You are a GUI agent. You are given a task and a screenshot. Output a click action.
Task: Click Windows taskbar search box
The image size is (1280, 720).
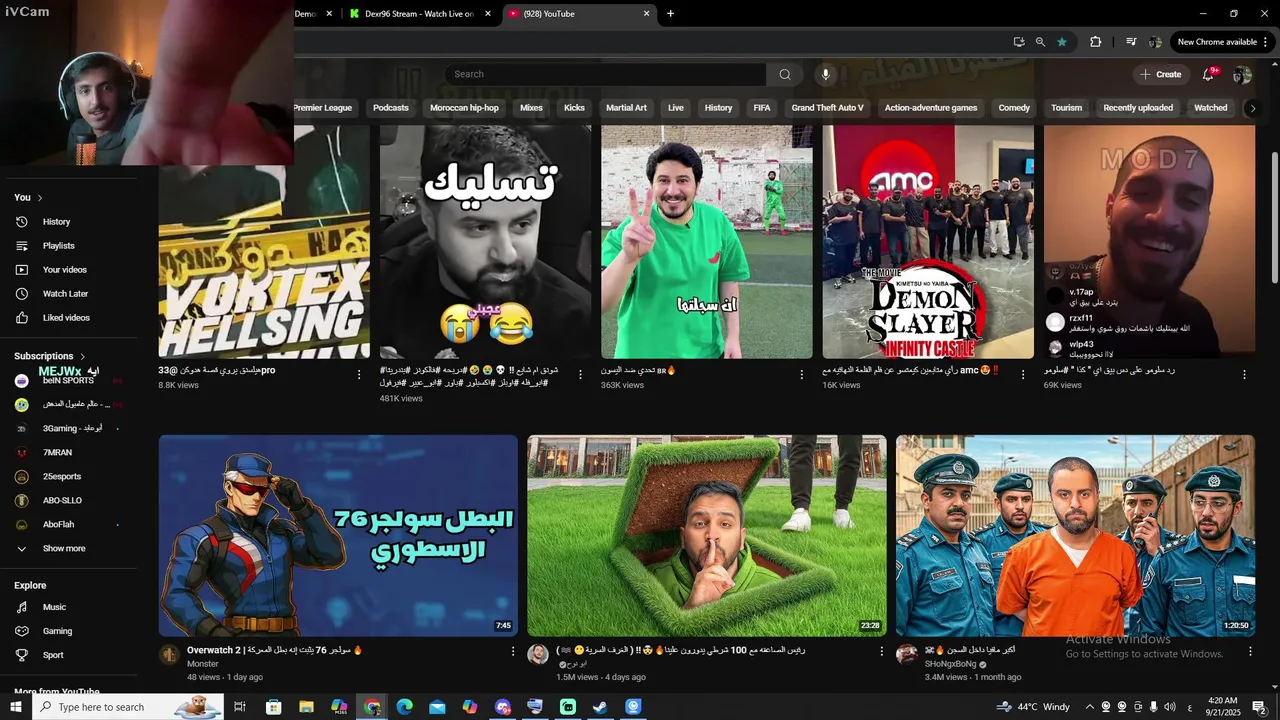pyautogui.click(x=128, y=707)
